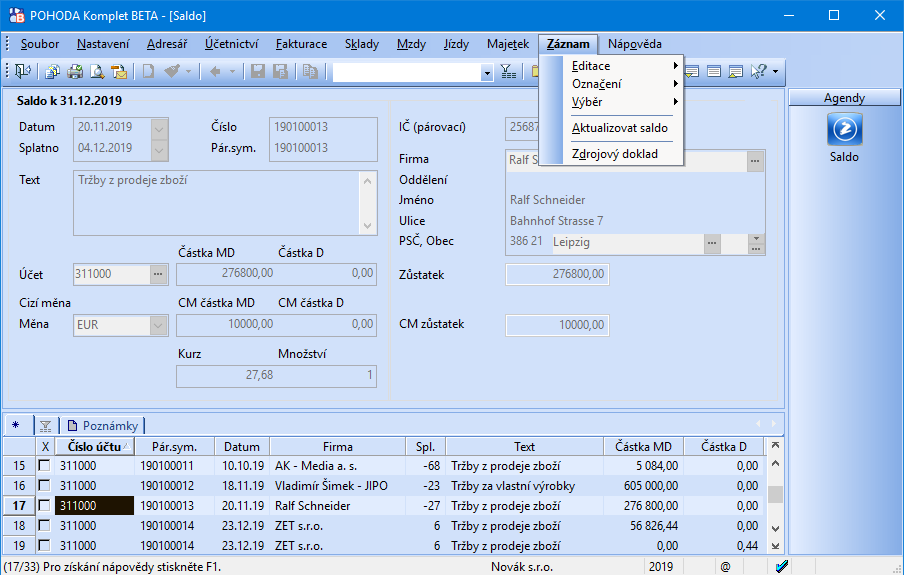Click the duplicate pages toolbar icon
904x575 pixels.
(310, 72)
